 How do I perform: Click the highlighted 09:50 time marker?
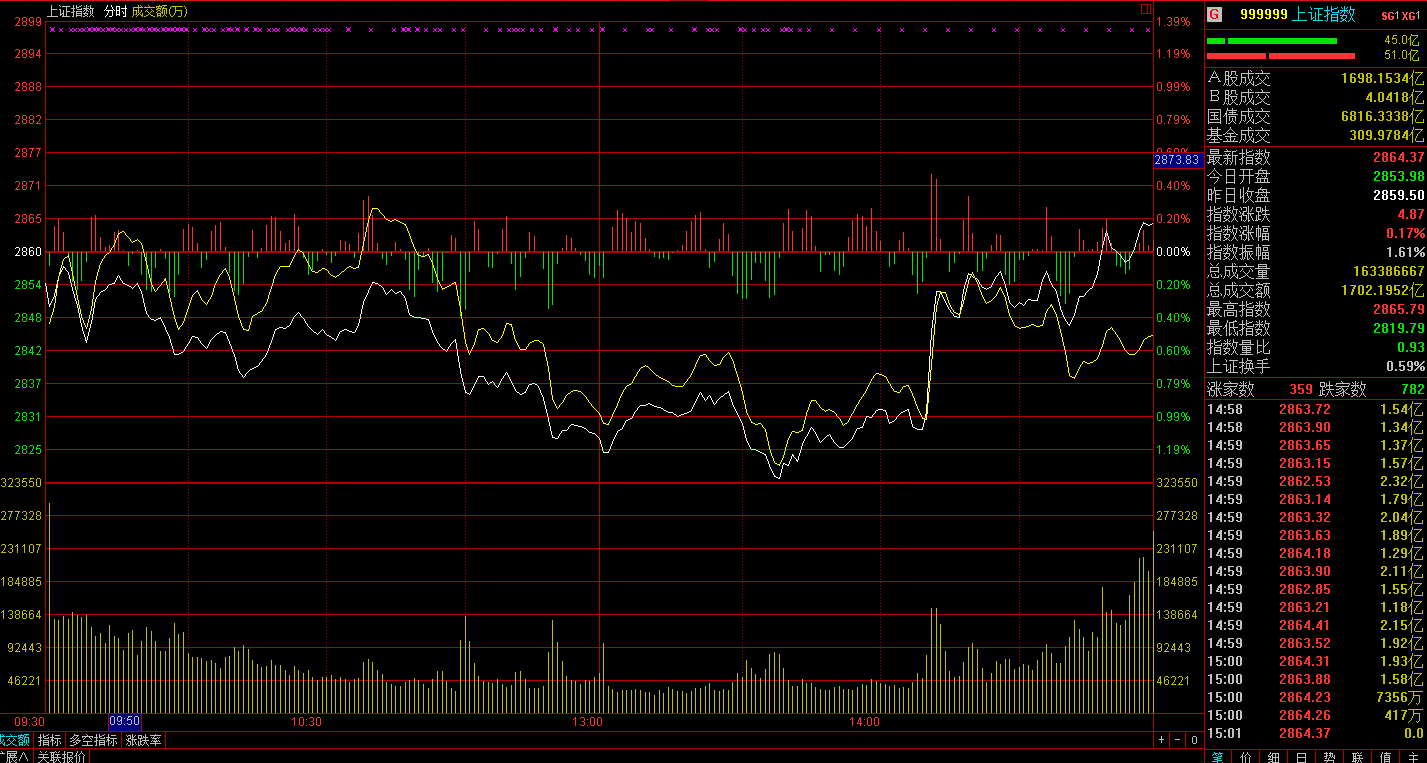tap(125, 721)
